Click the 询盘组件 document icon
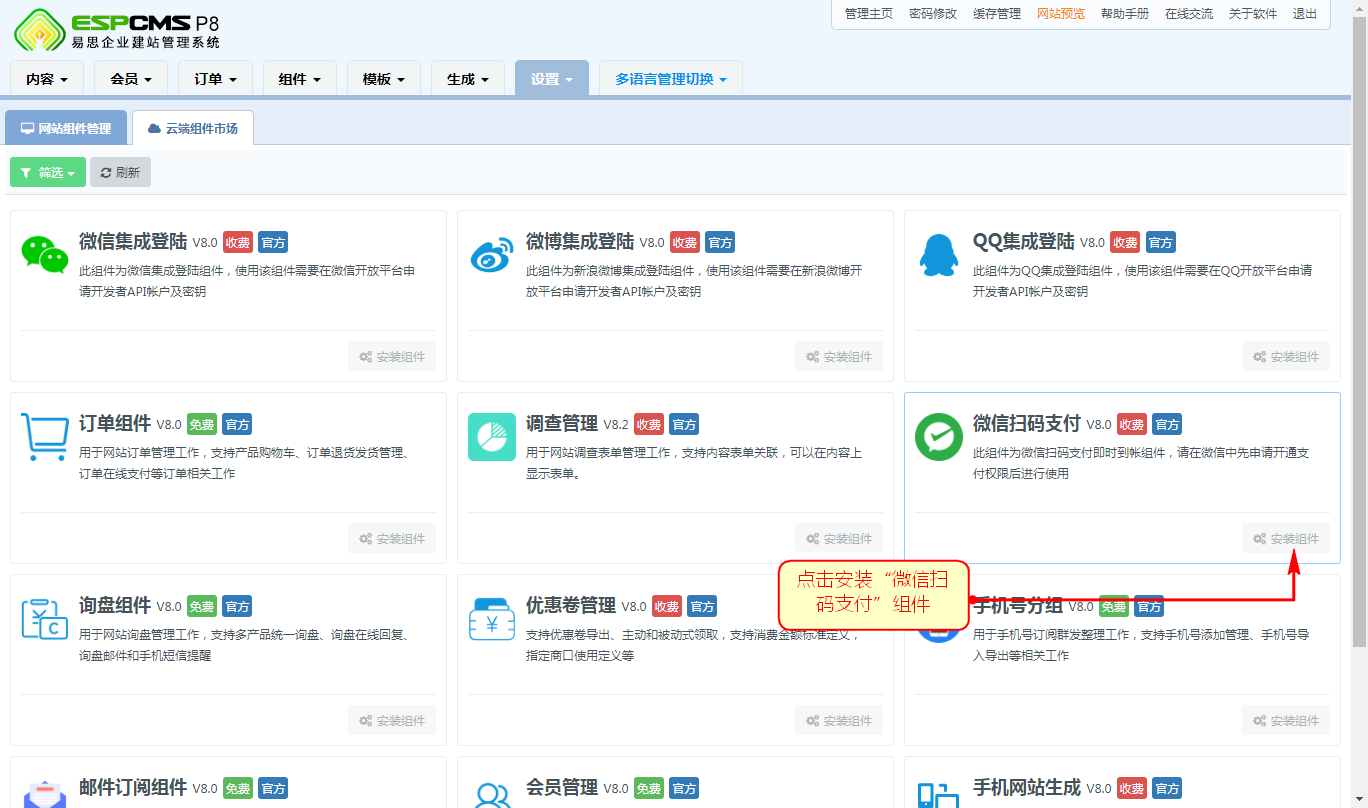The image size is (1368, 808). pos(45,619)
